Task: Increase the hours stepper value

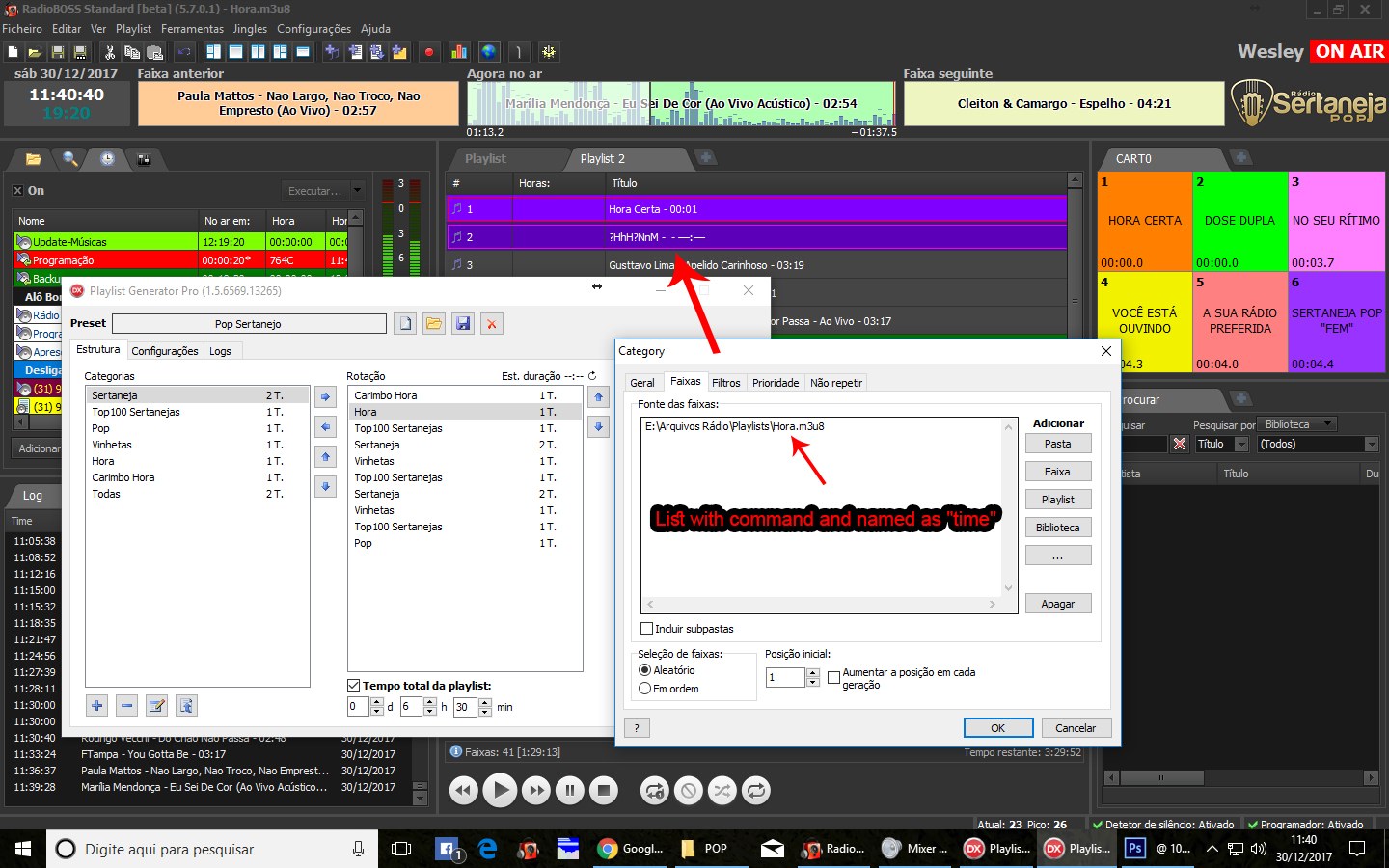Action: point(430,703)
